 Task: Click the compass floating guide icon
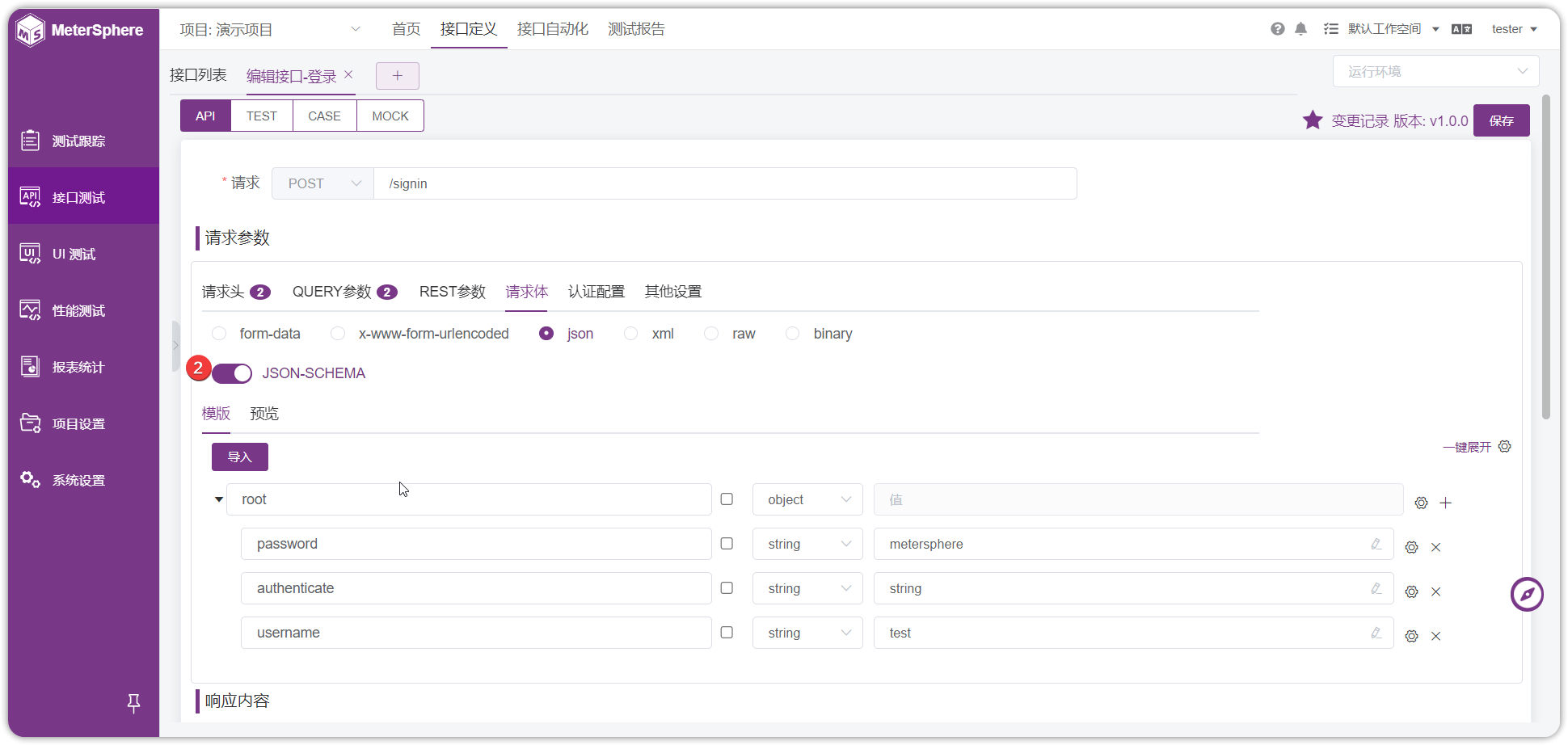pos(1527,595)
